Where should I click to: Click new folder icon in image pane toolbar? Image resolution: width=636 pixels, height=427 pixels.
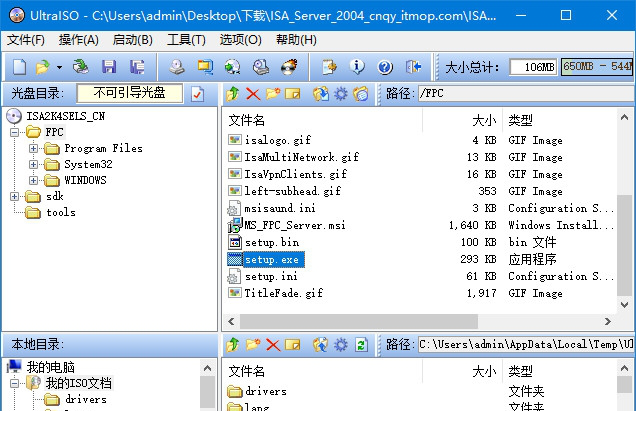click(273, 94)
